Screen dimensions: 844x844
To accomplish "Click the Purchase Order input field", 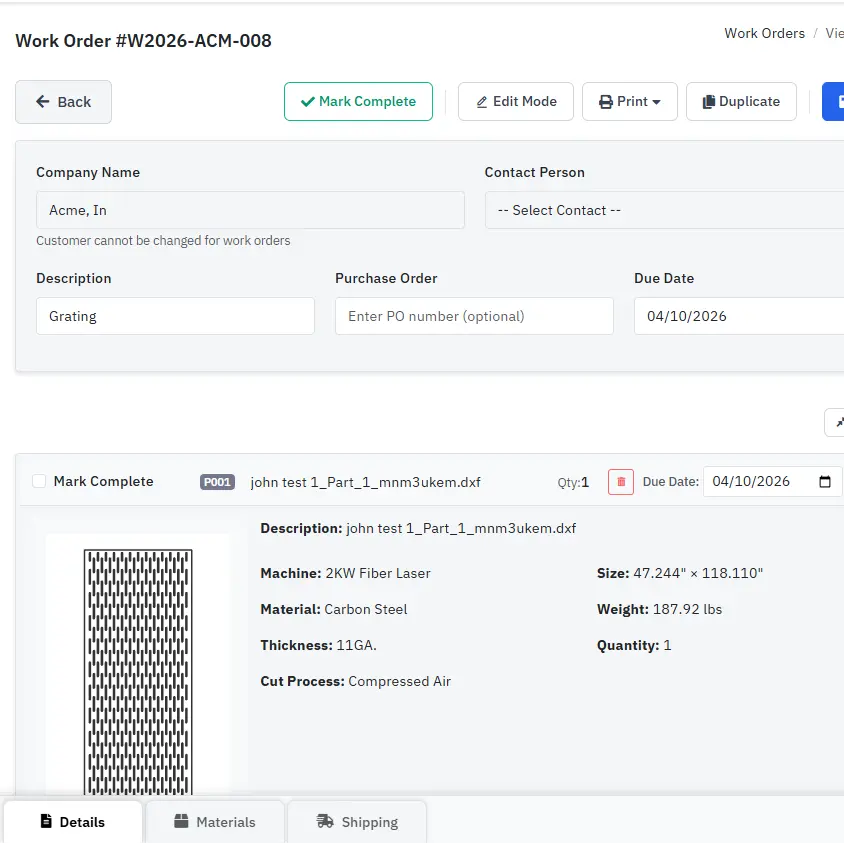I will 474,316.
